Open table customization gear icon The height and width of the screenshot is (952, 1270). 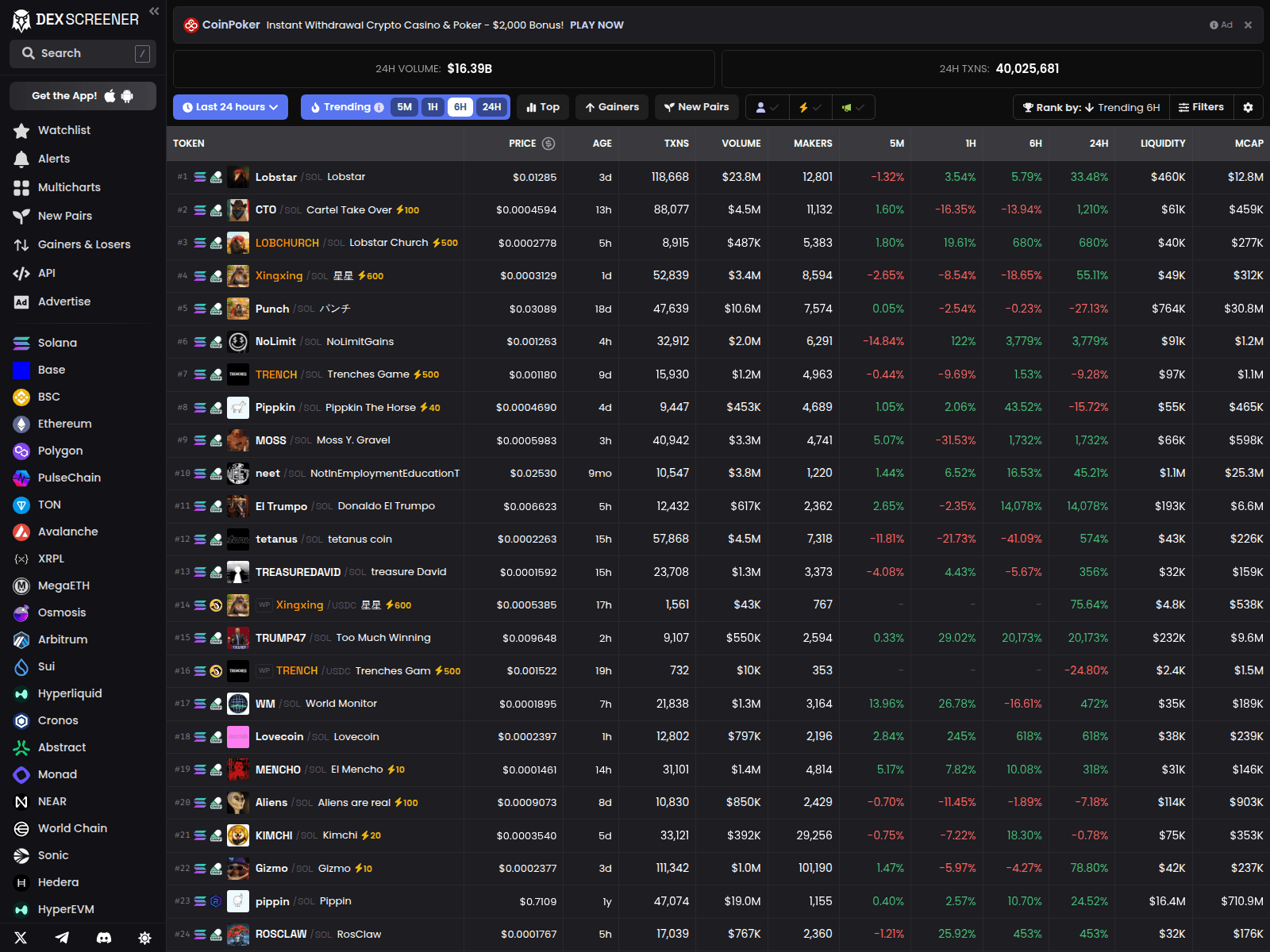point(1248,107)
